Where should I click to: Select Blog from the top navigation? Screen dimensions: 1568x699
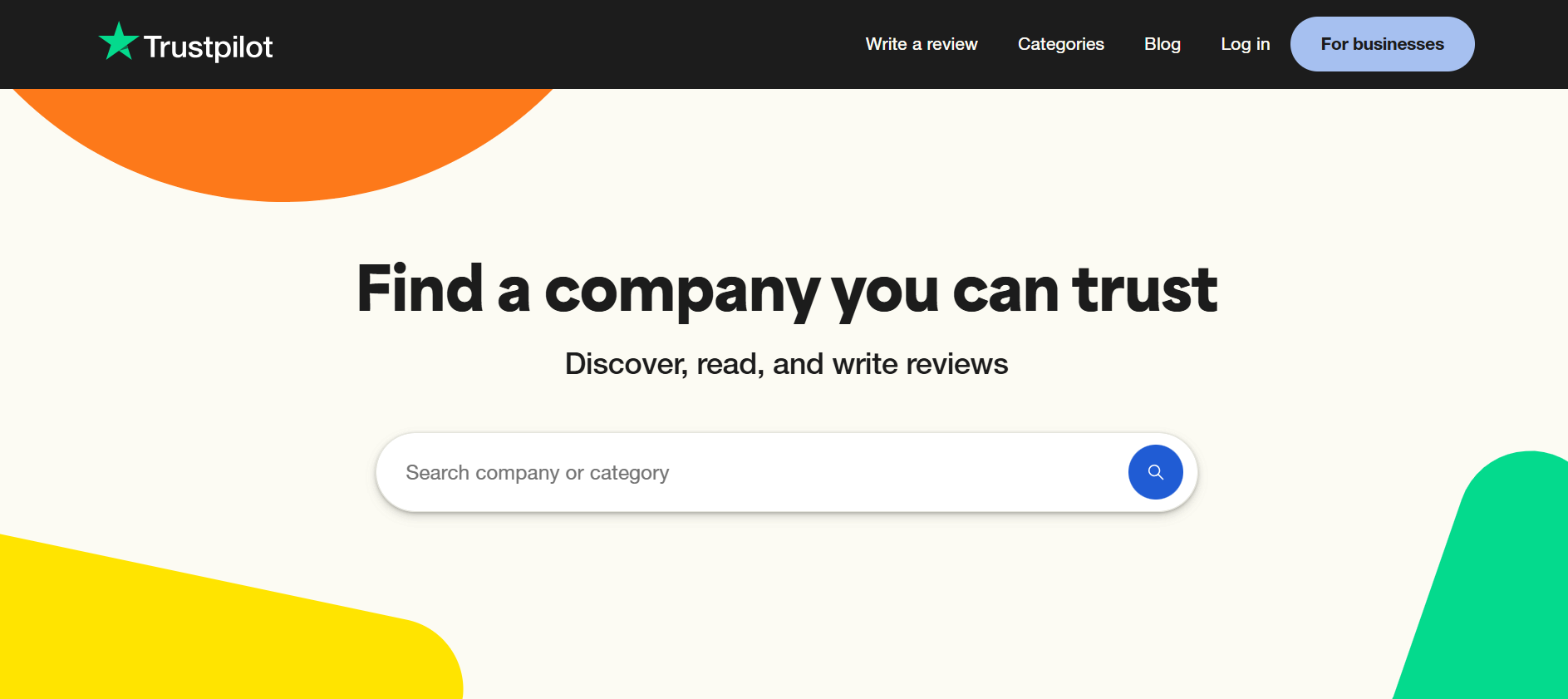pos(1162,44)
